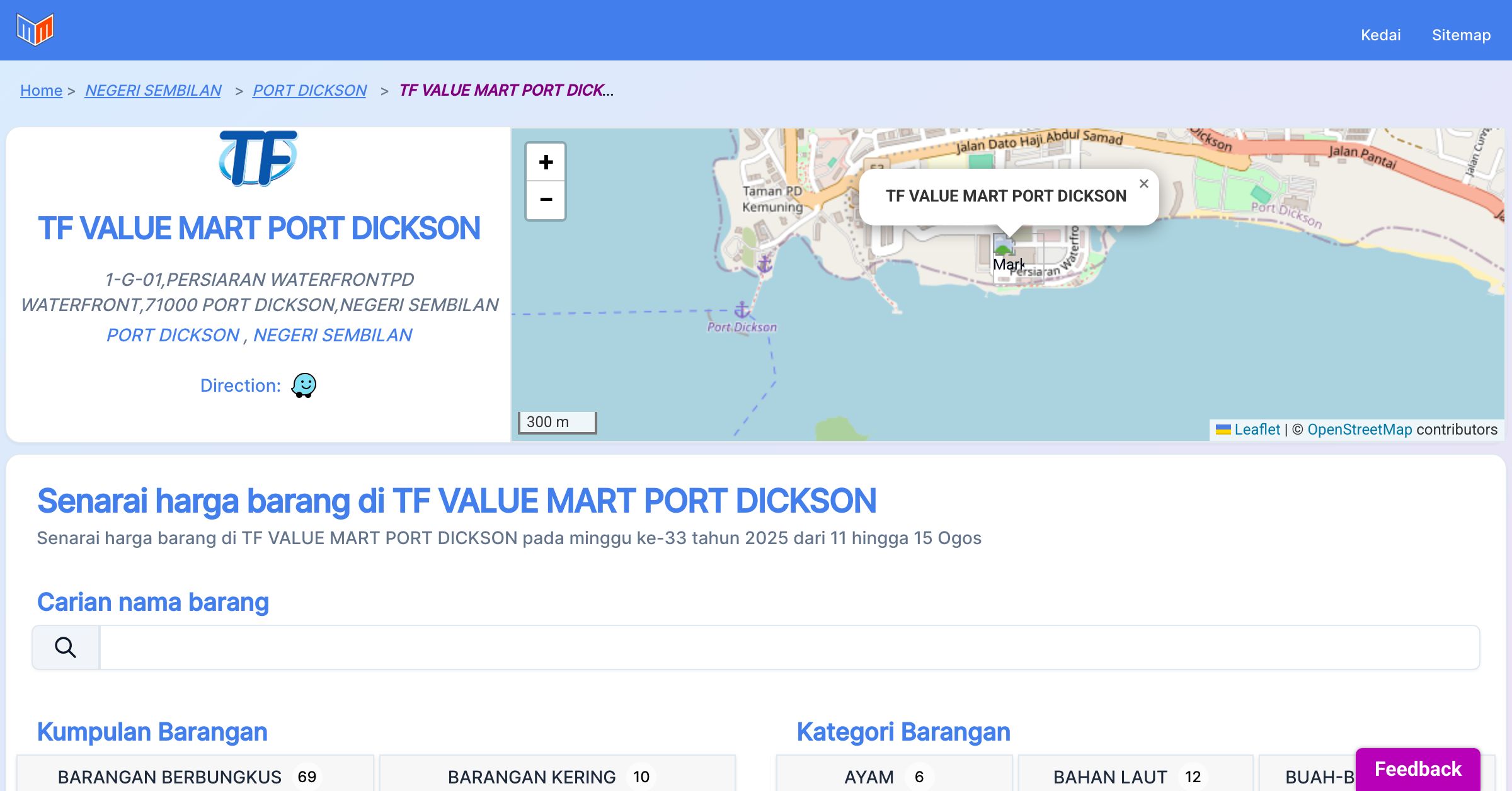Viewport: 1512px width, 791px height.
Task: Open NEGERI SEMBILAN breadcrumb link
Action: [x=153, y=90]
